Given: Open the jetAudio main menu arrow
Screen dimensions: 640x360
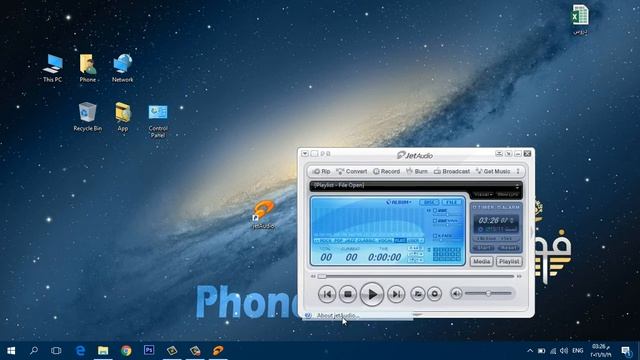Looking at the screenshot, I should point(305,154).
